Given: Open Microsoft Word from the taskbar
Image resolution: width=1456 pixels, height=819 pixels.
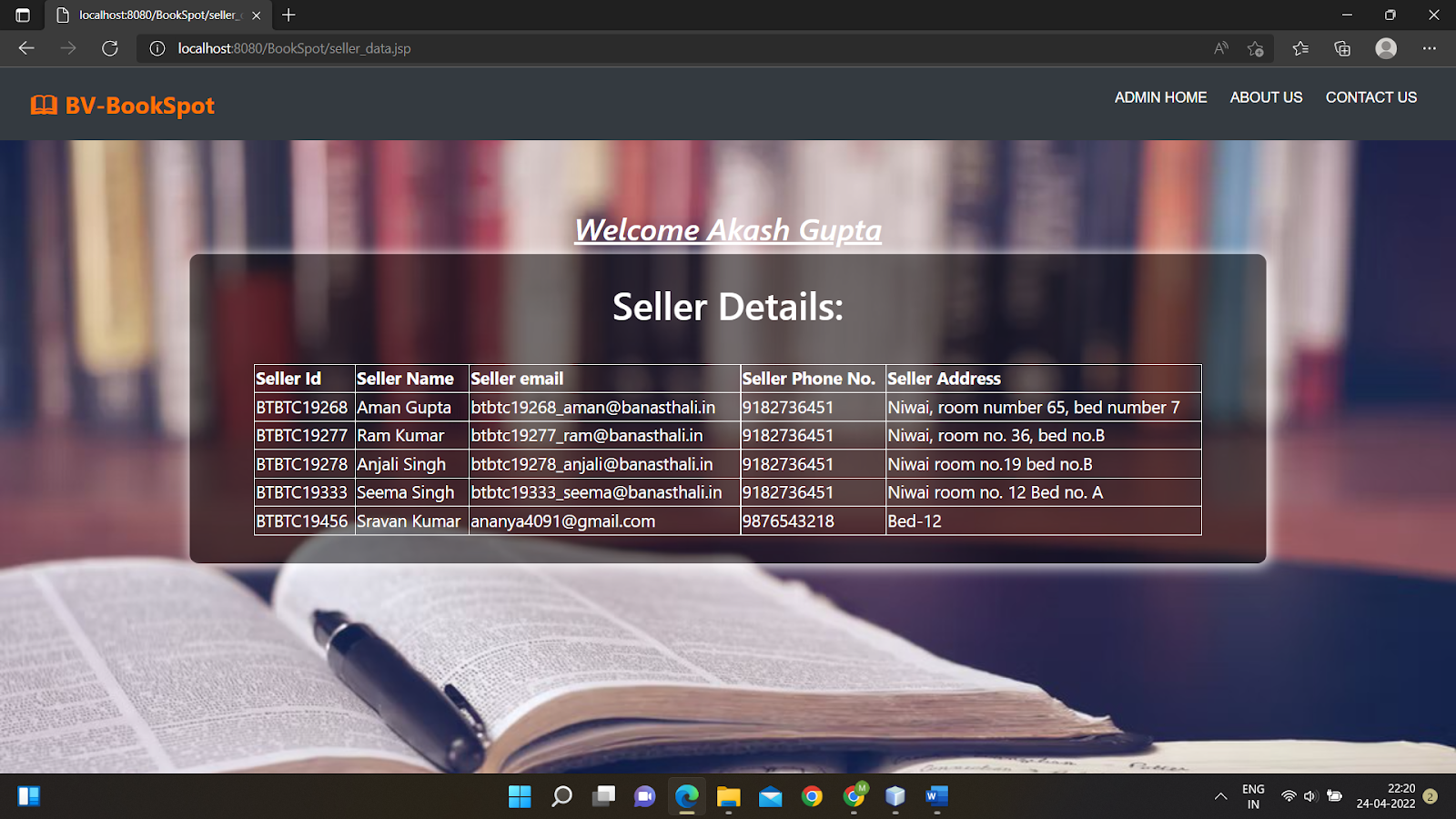Looking at the screenshot, I should tap(936, 797).
